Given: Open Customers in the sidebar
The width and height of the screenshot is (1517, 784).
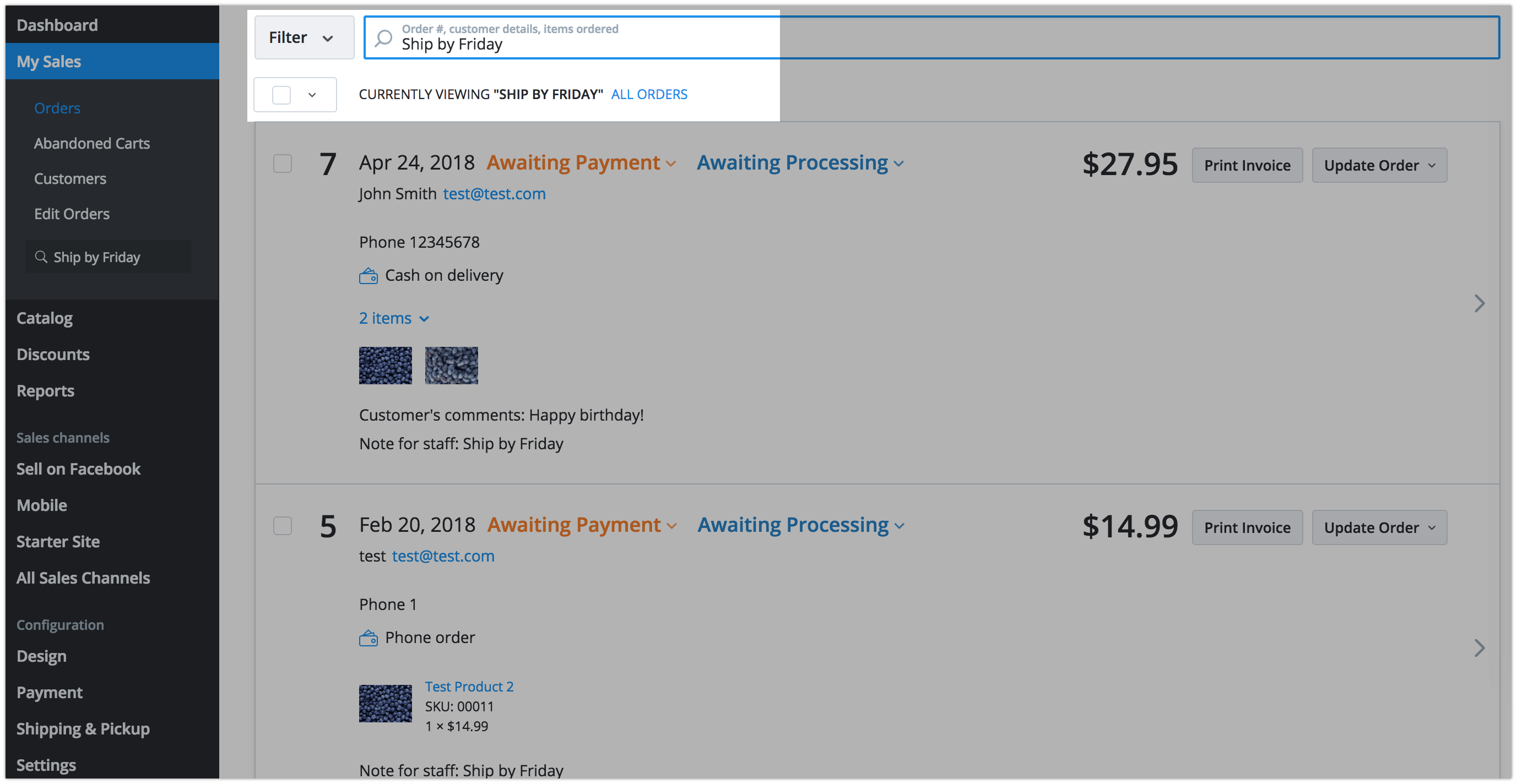Looking at the screenshot, I should [x=70, y=179].
